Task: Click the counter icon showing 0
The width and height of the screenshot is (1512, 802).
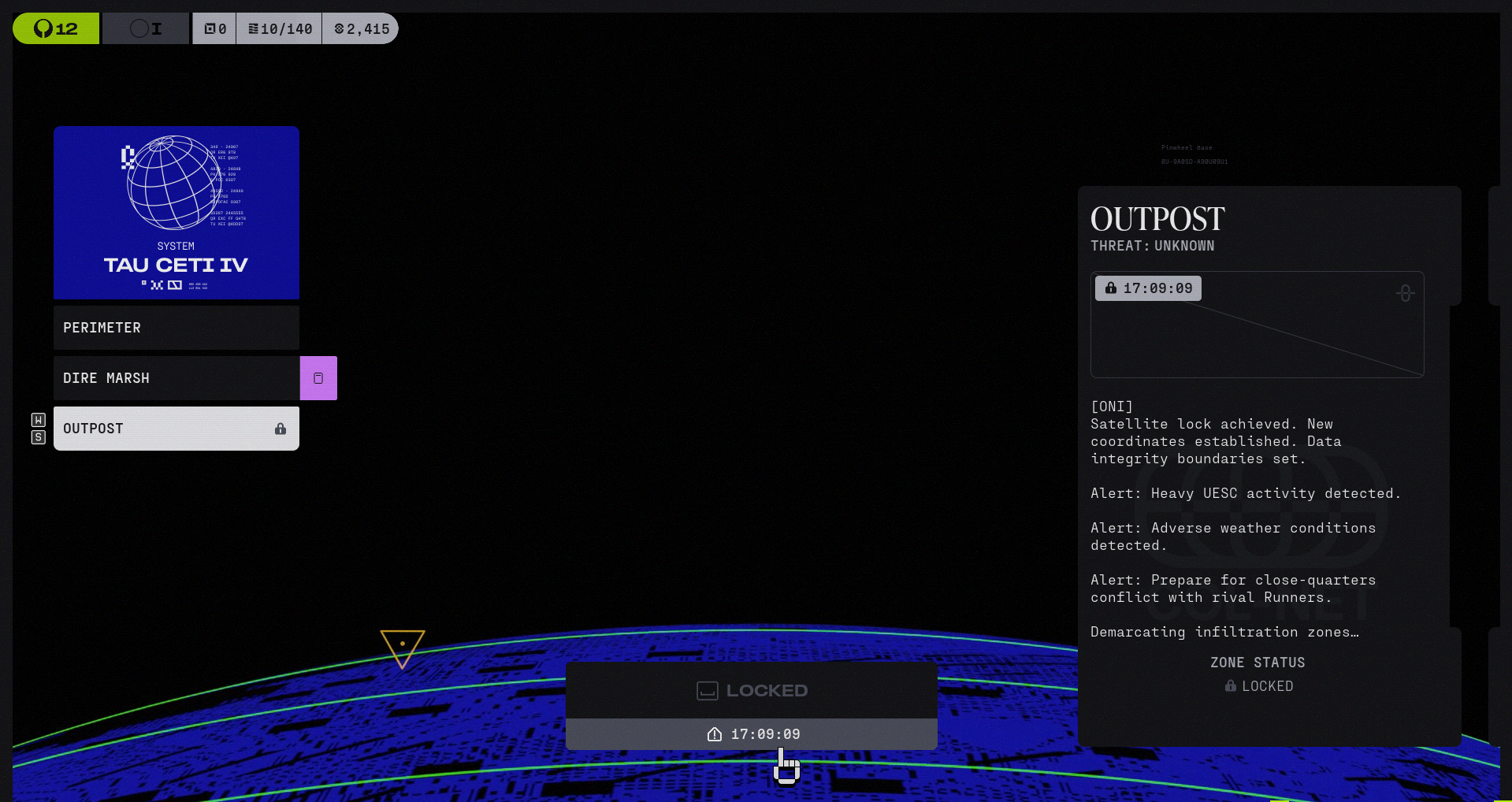Action: [x=210, y=29]
